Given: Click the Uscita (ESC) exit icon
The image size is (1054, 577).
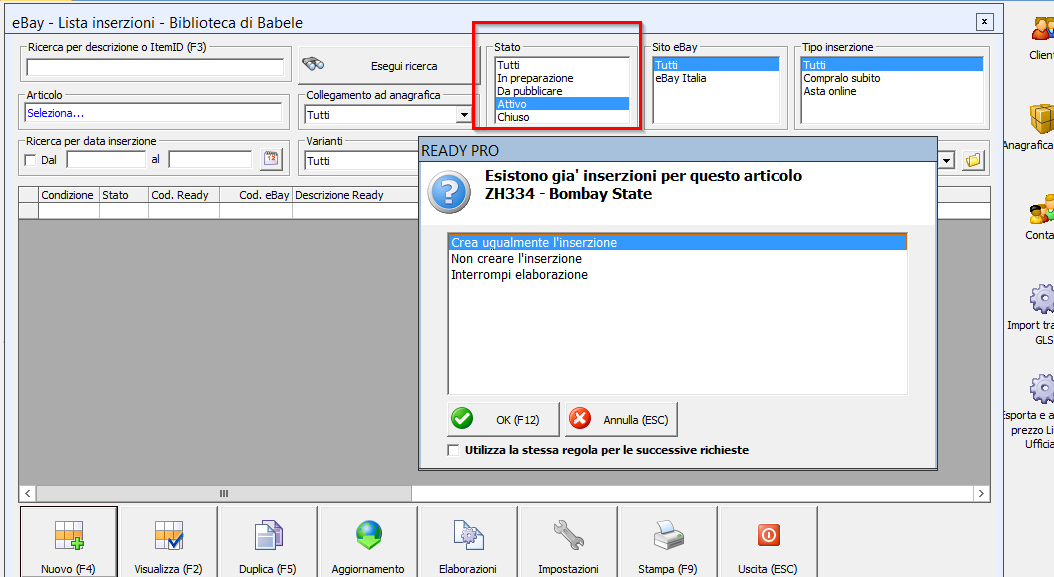Looking at the screenshot, I should pyautogui.click(x=768, y=535).
